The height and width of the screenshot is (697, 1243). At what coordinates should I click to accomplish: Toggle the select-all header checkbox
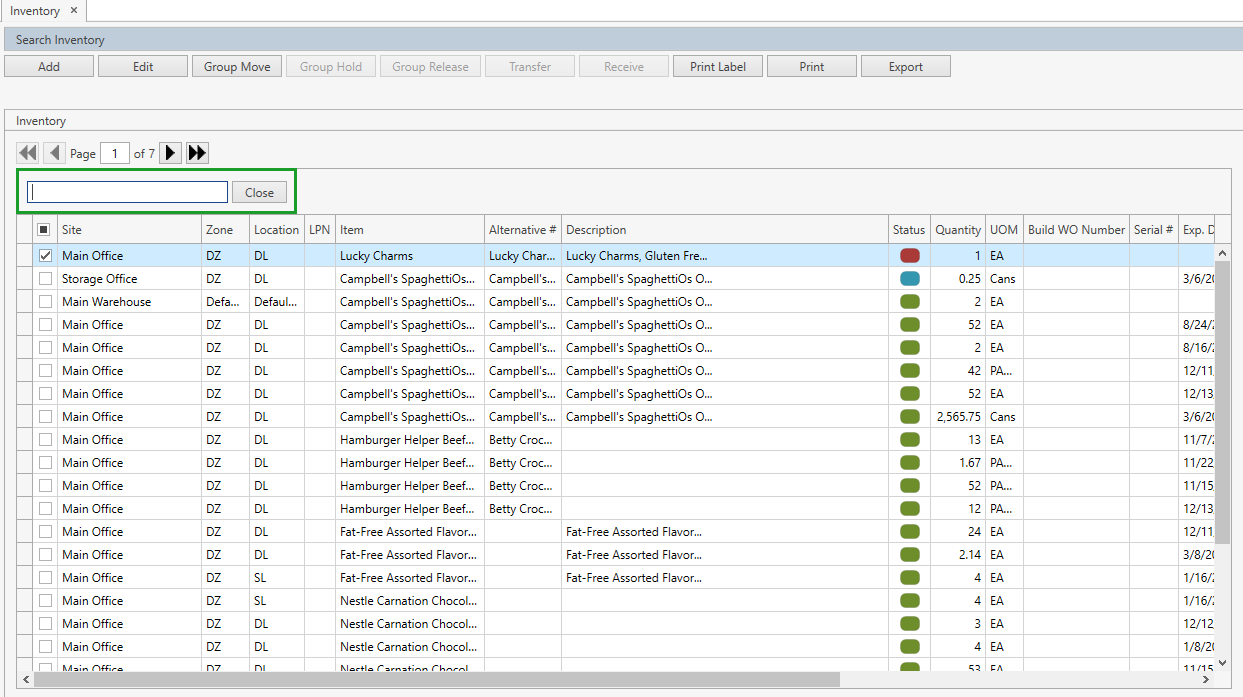(x=44, y=230)
